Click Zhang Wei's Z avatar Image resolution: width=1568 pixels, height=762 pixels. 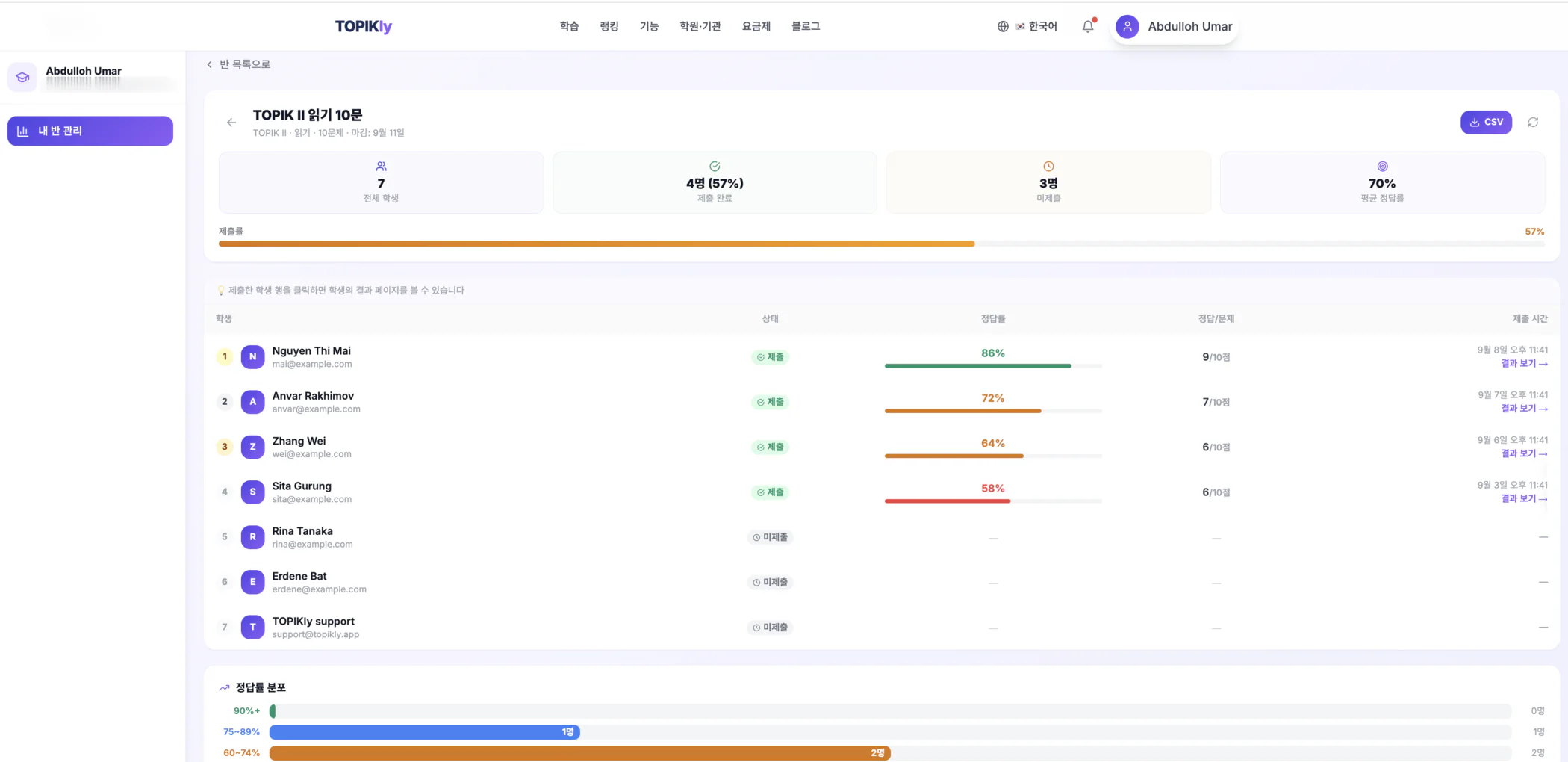click(252, 447)
